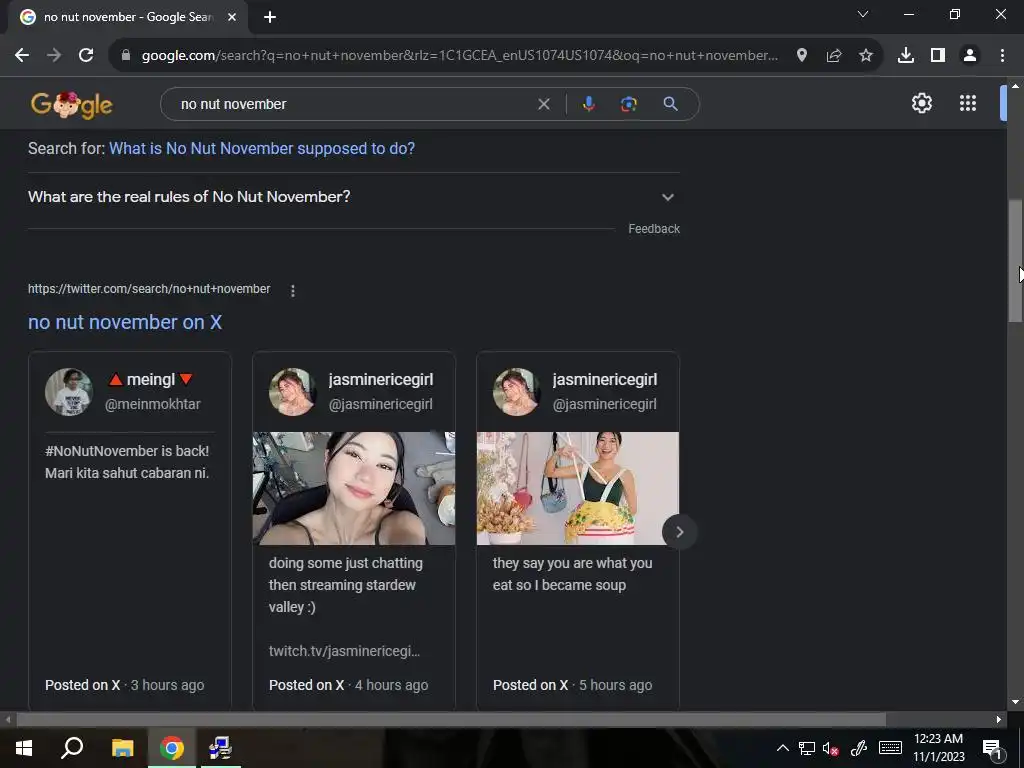The width and height of the screenshot is (1024, 768).
Task: Close the no nut november tab
Action: point(232,17)
